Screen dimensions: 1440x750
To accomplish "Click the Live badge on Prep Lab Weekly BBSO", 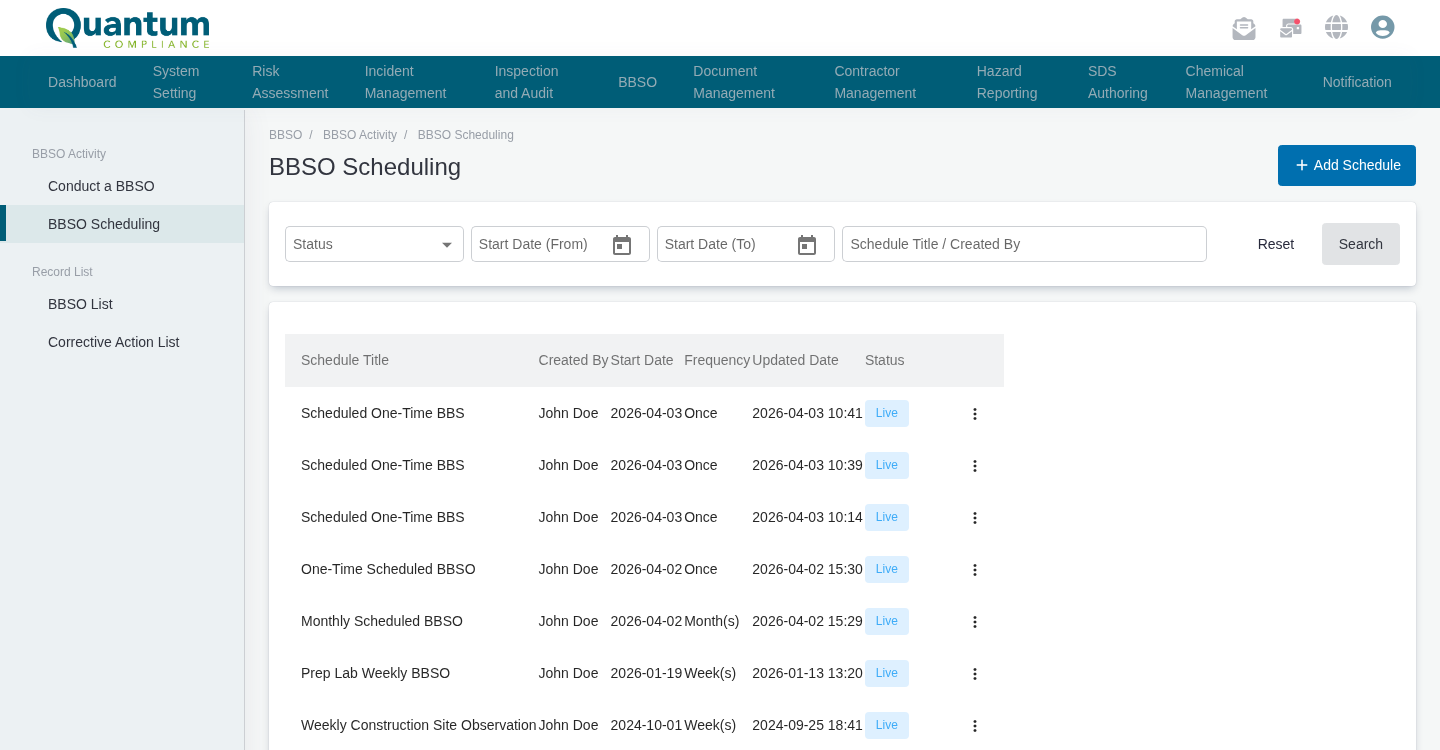I will tap(887, 673).
